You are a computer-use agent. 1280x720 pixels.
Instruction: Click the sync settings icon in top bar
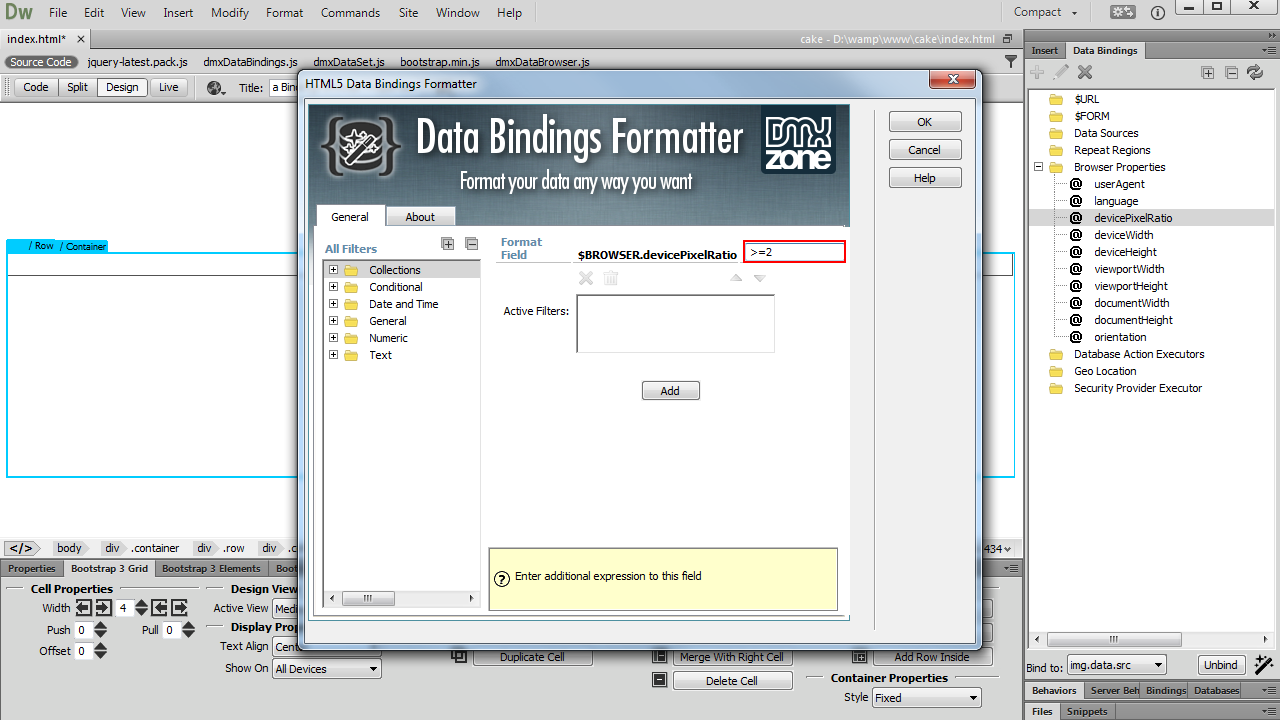(x=1123, y=13)
